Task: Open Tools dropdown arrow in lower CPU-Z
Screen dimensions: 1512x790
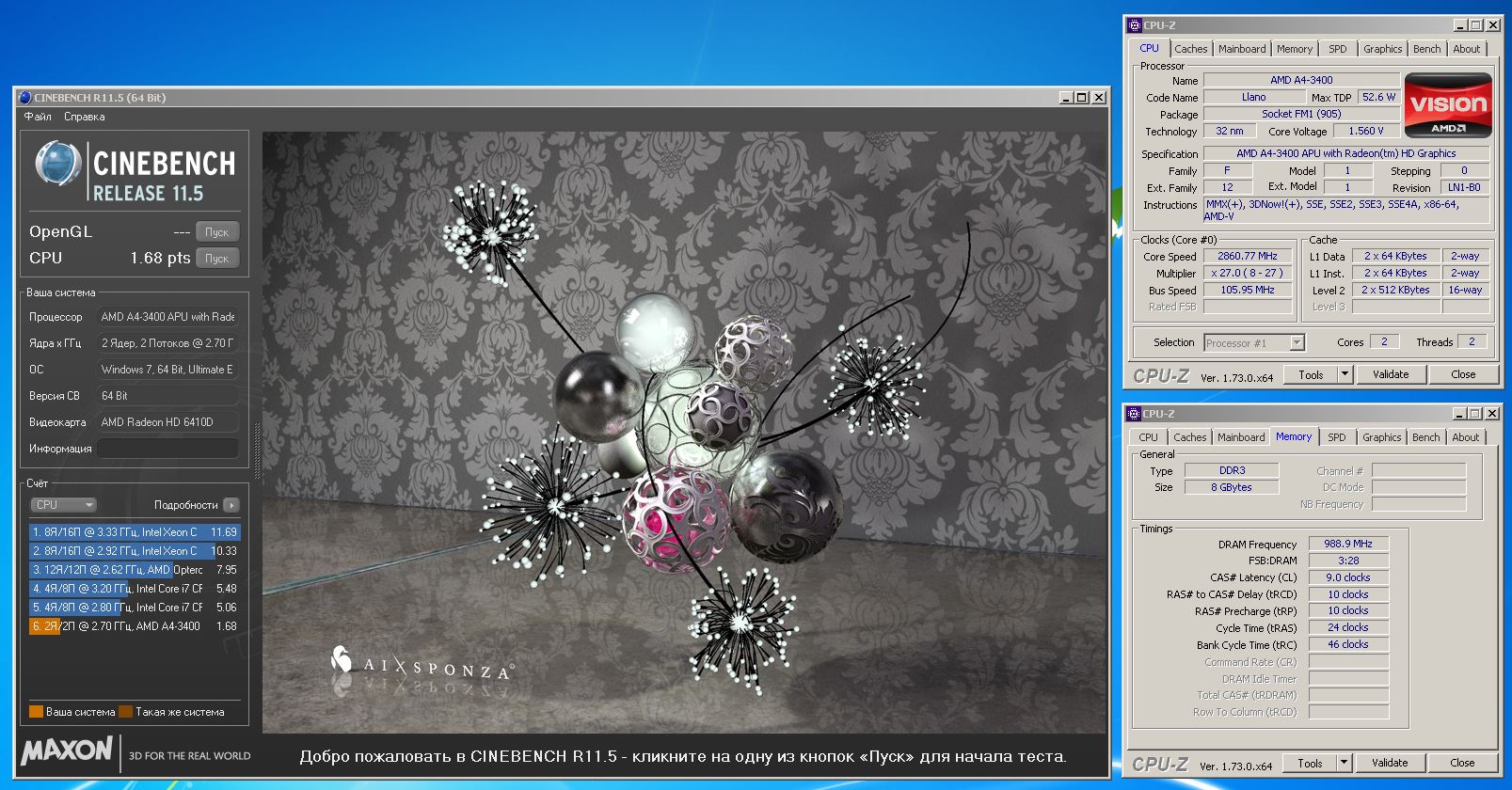Action: click(1344, 763)
